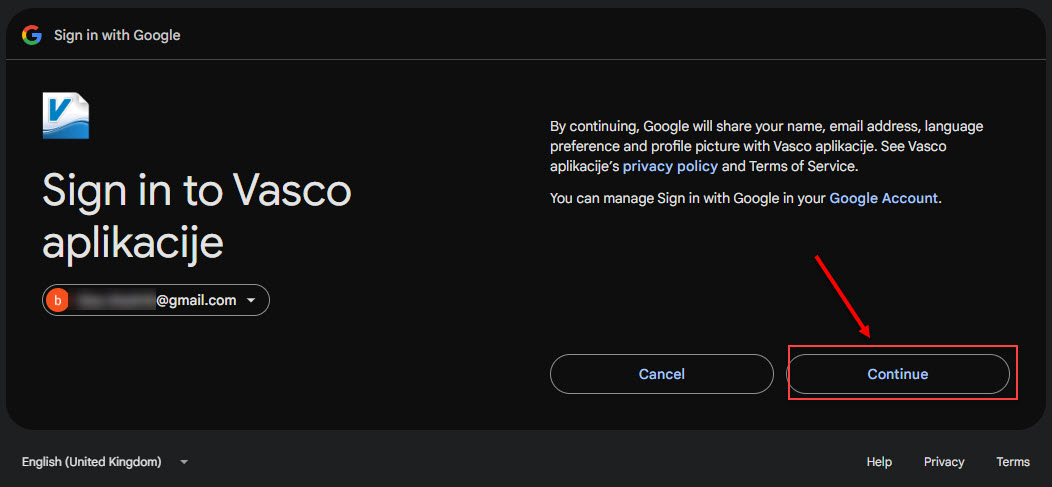Image resolution: width=1052 pixels, height=487 pixels.
Task: Click the "Sign in to Vasco aplikacije" heading
Action: (x=197, y=217)
